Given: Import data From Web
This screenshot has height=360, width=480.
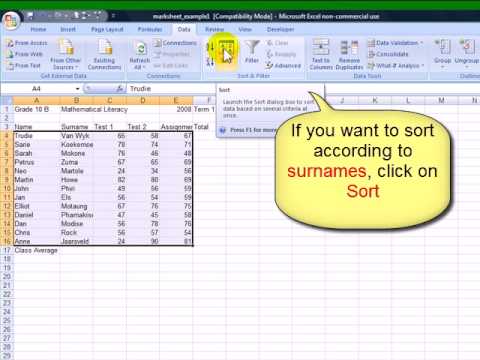Looking at the screenshot, I should (25, 54).
